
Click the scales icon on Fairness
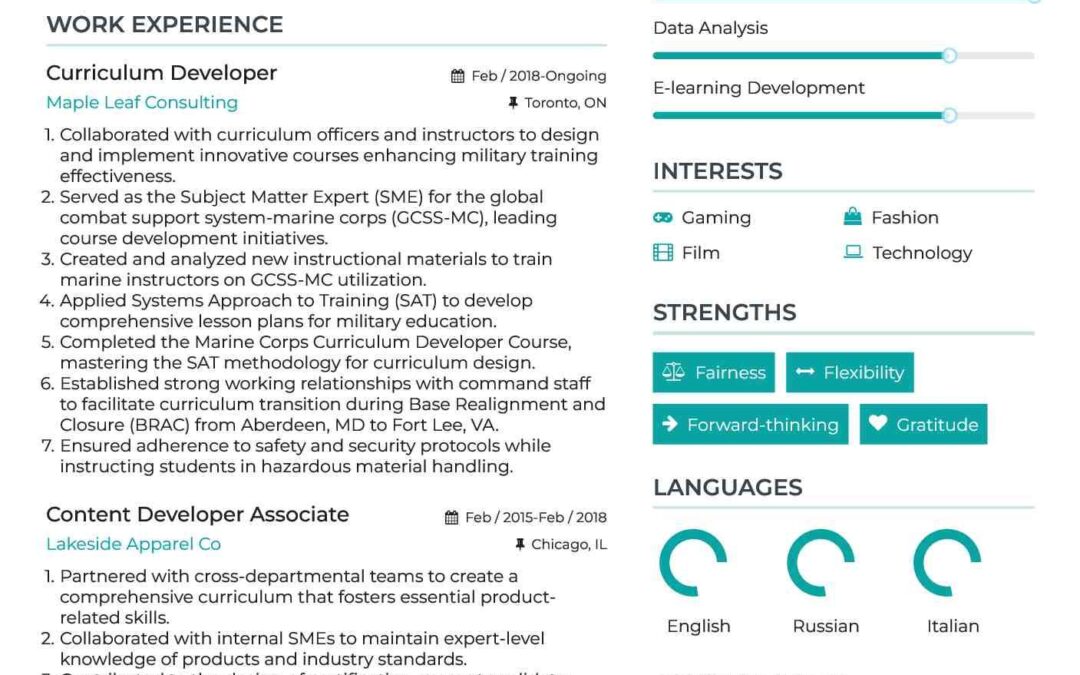pyautogui.click(x=673, y=373)
